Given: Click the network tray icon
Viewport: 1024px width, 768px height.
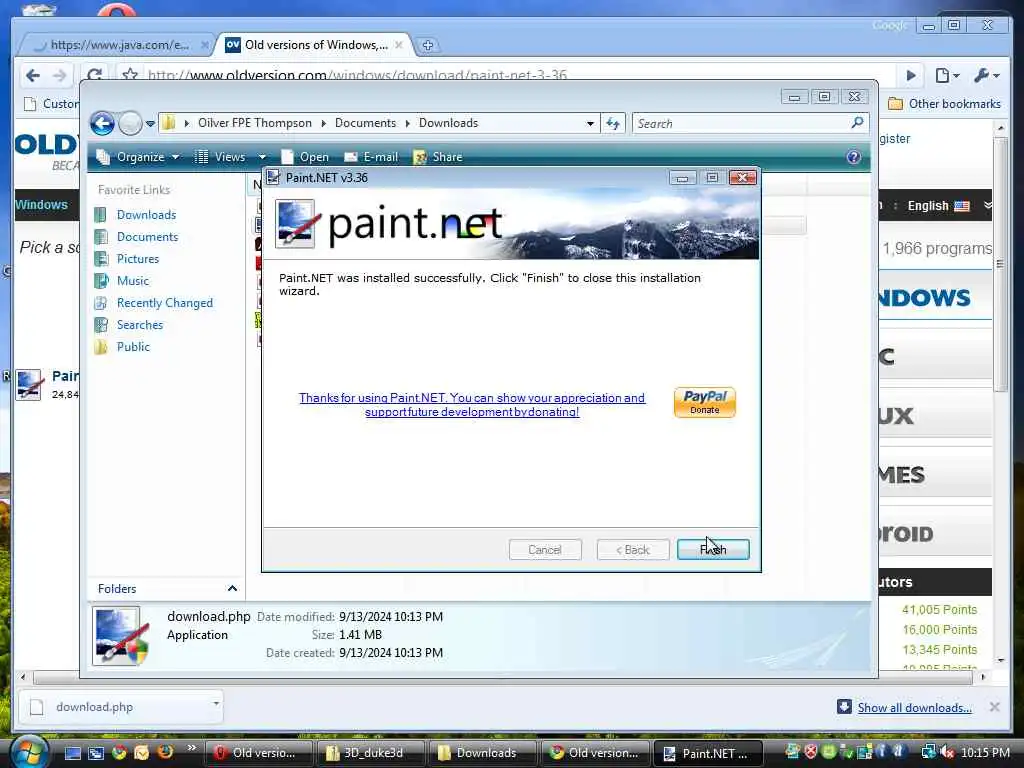Looking at the screenshot, I should click(x=928, y=752).
